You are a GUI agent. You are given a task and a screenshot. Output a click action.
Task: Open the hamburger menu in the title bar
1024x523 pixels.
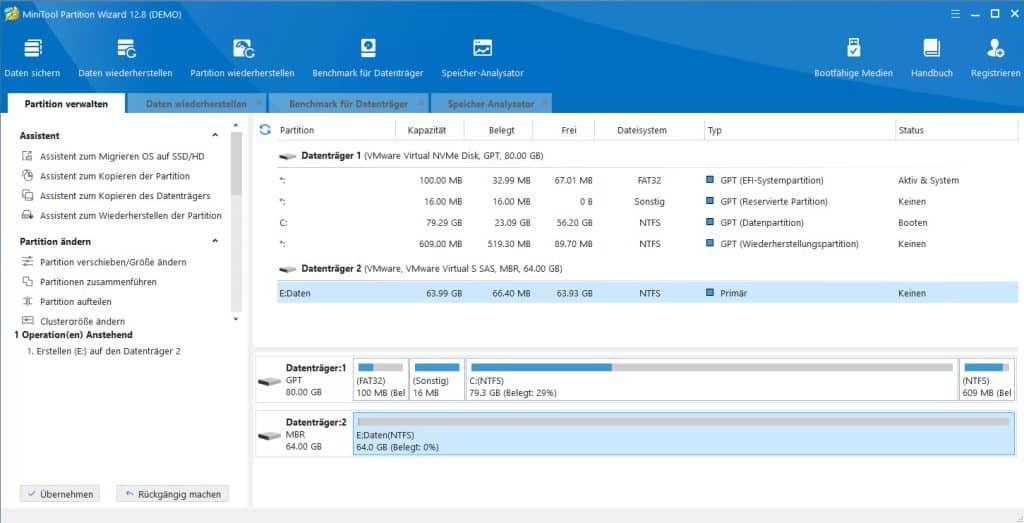(x=955, y=14)
